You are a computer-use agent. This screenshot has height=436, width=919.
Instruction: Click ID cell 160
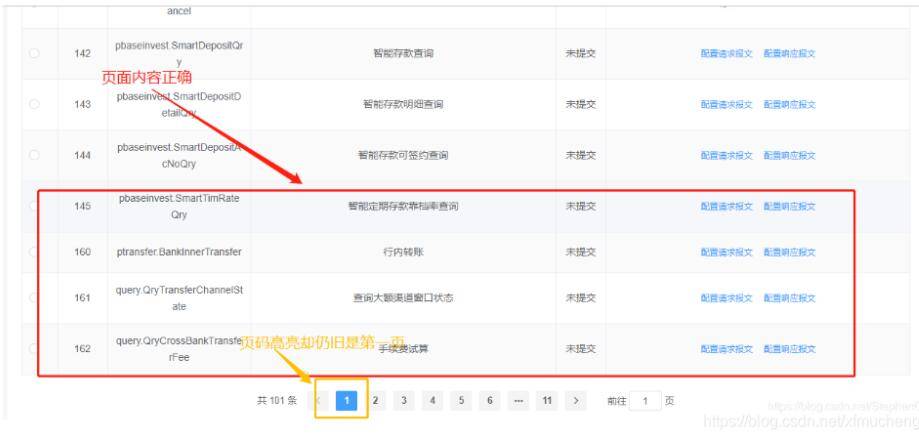tap(83, 252)
